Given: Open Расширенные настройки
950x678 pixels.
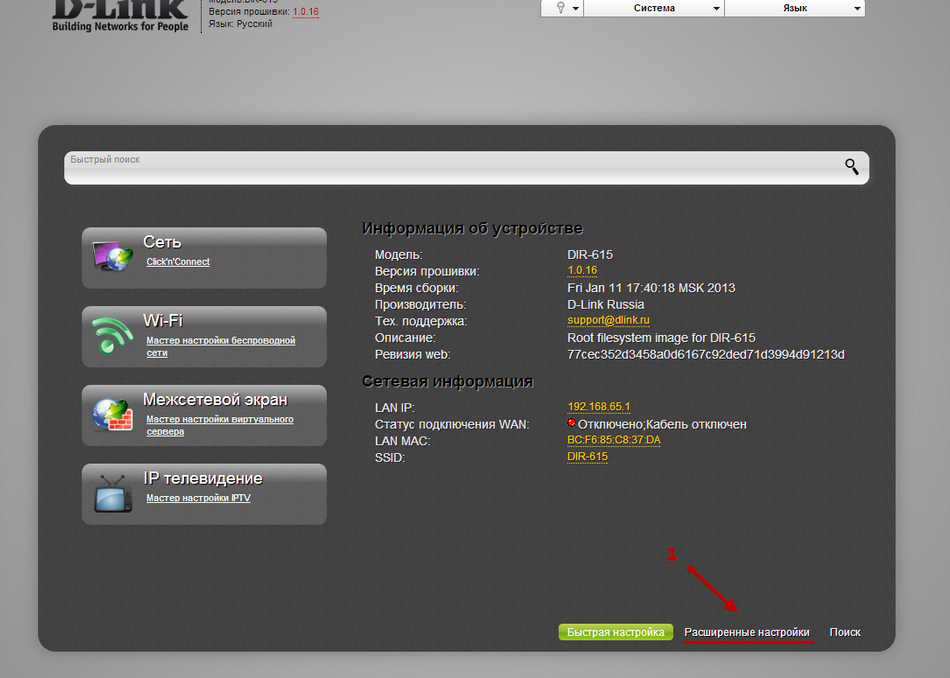Looking at the screenshot, I should coord(747,632).
